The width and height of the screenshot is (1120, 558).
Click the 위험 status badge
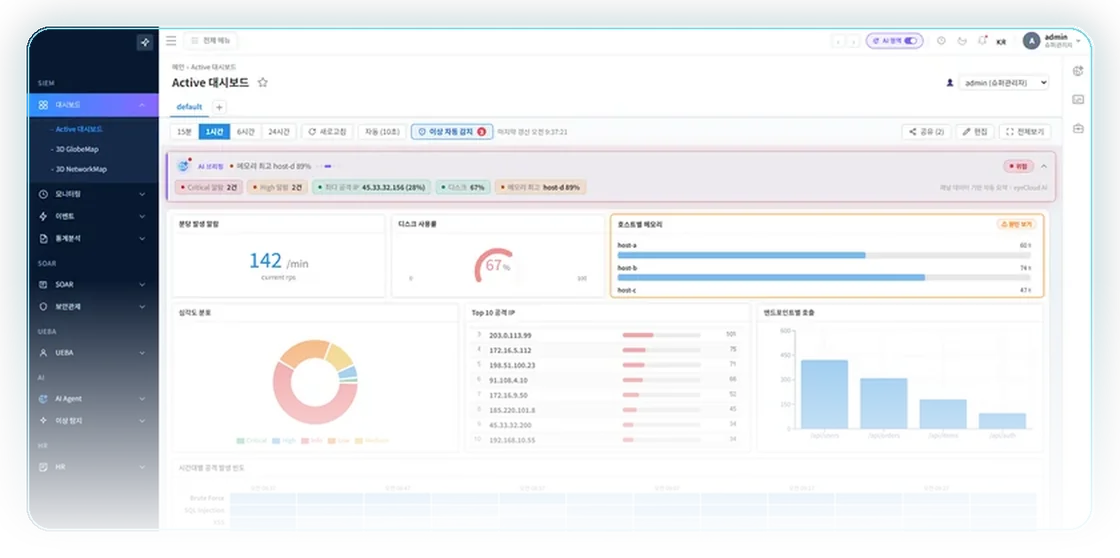1019,166
